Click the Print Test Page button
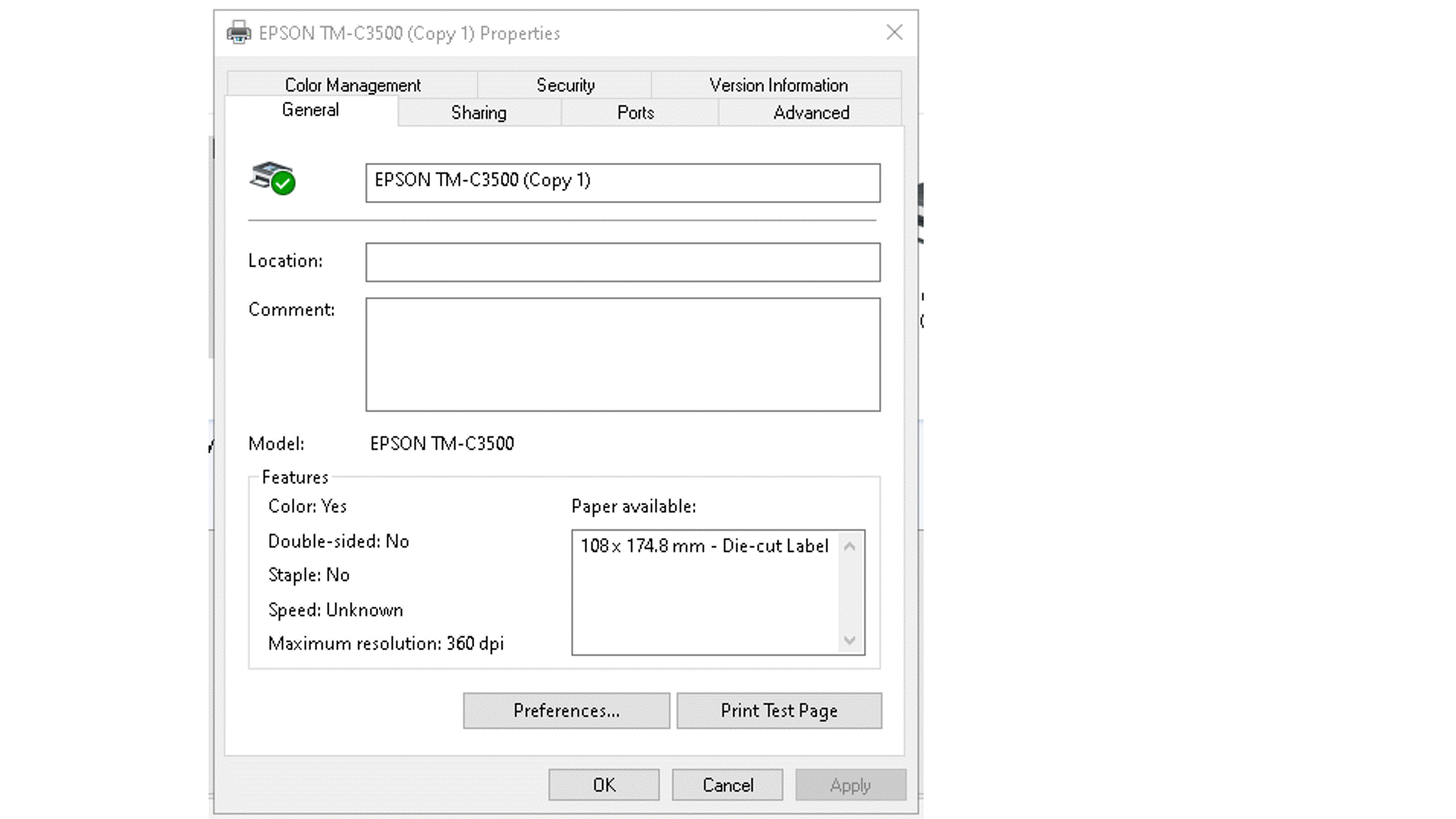The image size is (1456, 819). coord(779,711)
